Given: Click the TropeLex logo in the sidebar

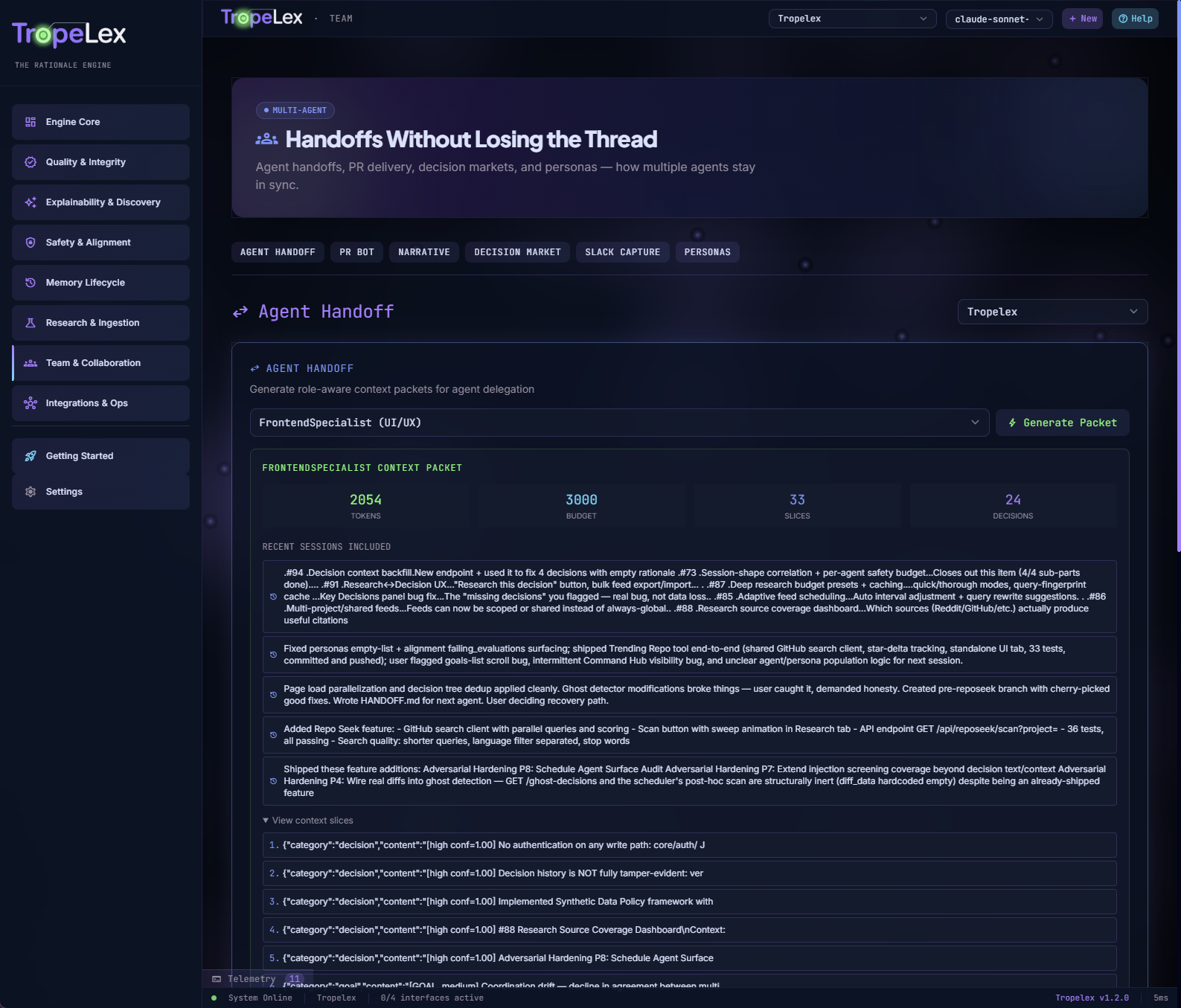Looking at the screenshot, I should [x=69, y=34].
